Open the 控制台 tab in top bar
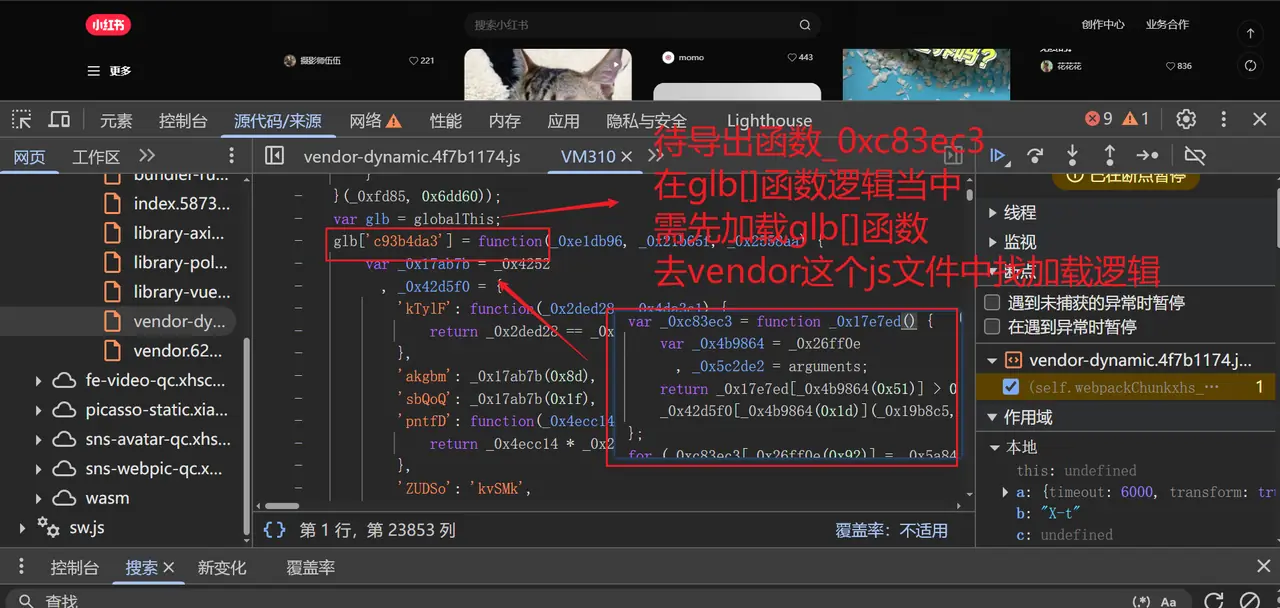The image size is (1280, 608). (x=183, y=121)
